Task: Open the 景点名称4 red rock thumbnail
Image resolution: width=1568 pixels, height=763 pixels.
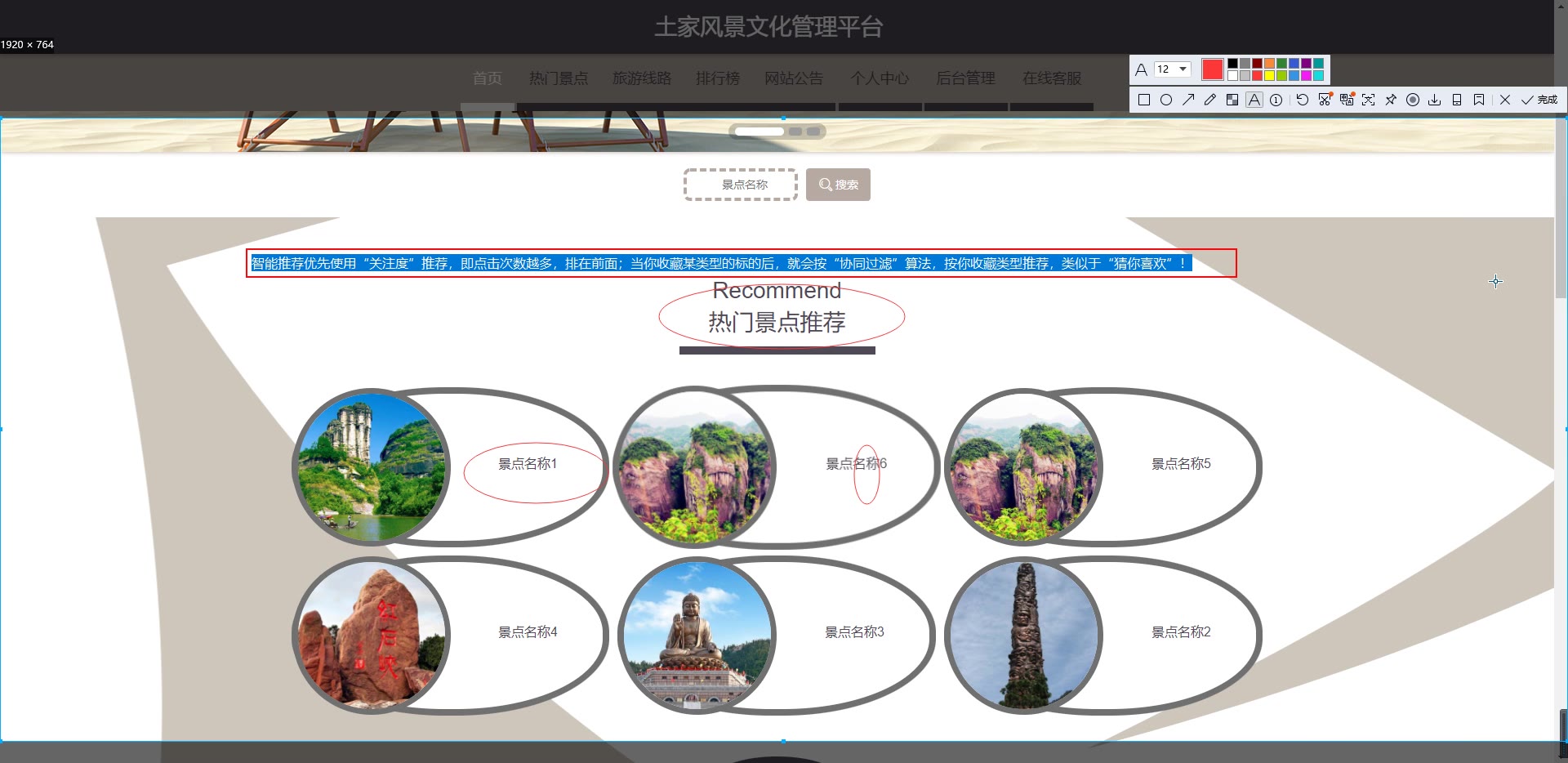Action: [x=372, y=636]
